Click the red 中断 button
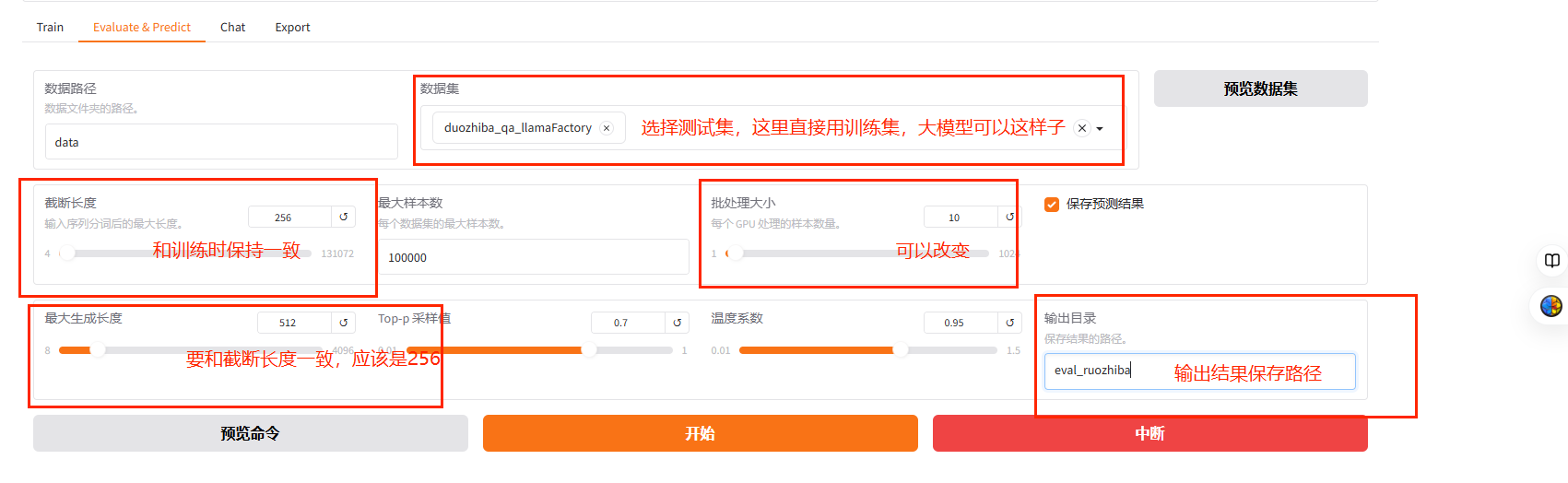 [1149, 433]
